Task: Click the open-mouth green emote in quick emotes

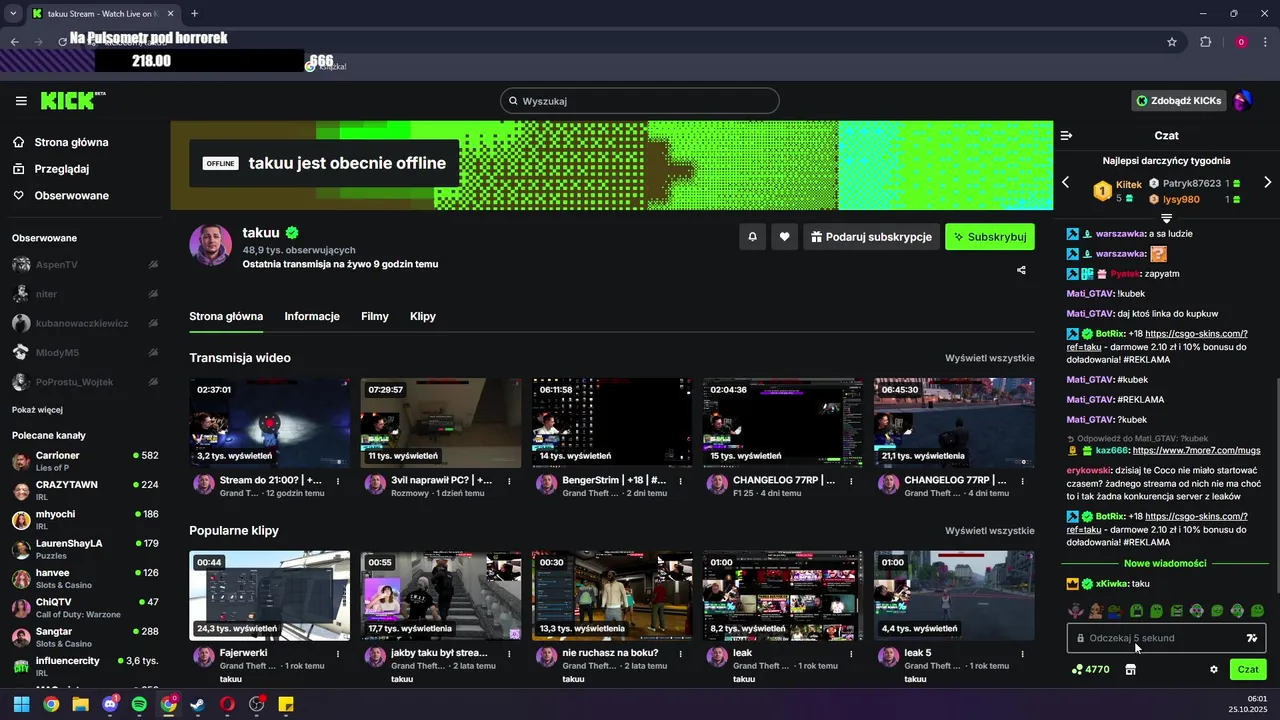Action: point(1136,610)
